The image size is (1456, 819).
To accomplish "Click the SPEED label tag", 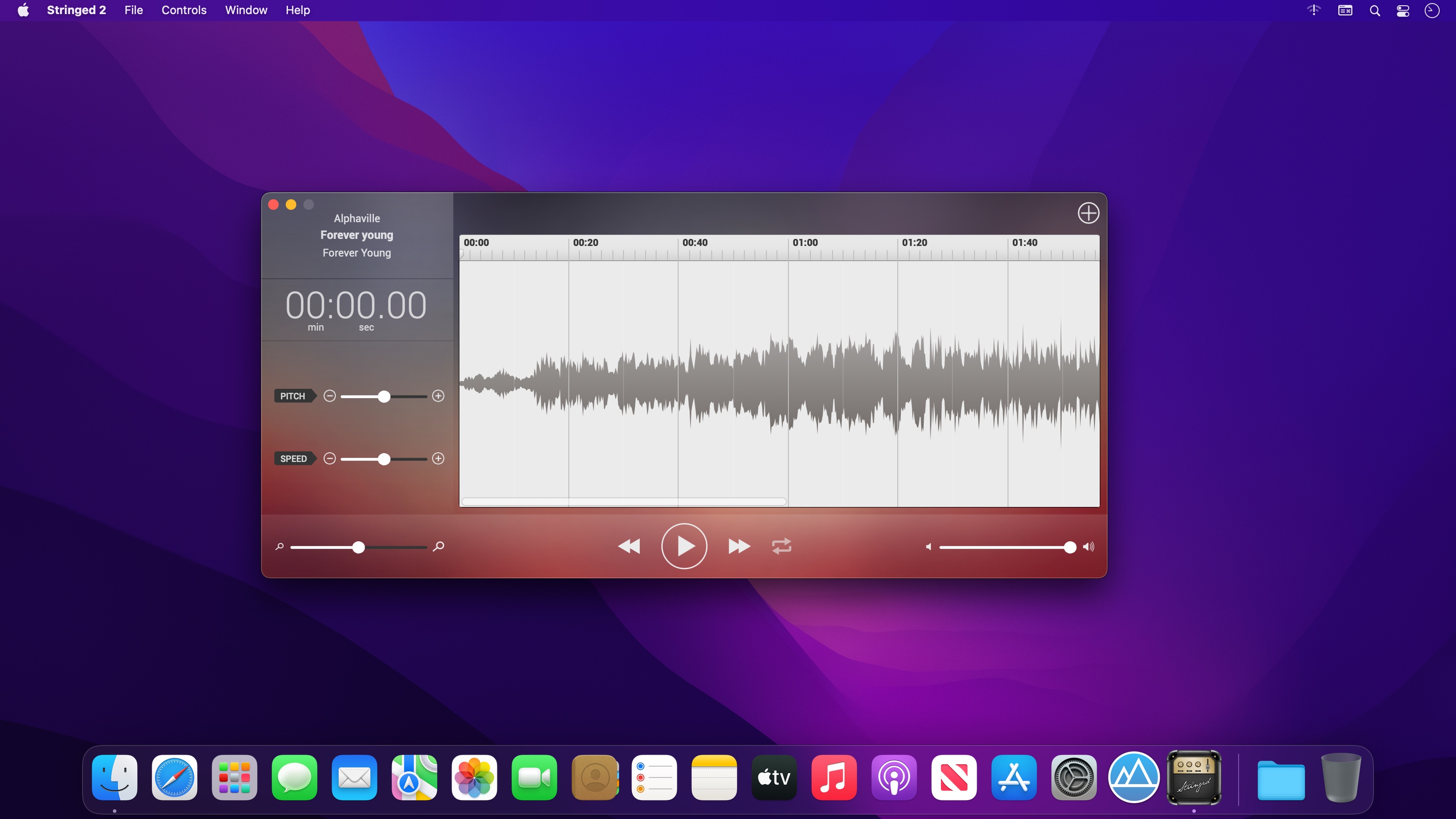I will pyautogui.click(x=295, y=458).
